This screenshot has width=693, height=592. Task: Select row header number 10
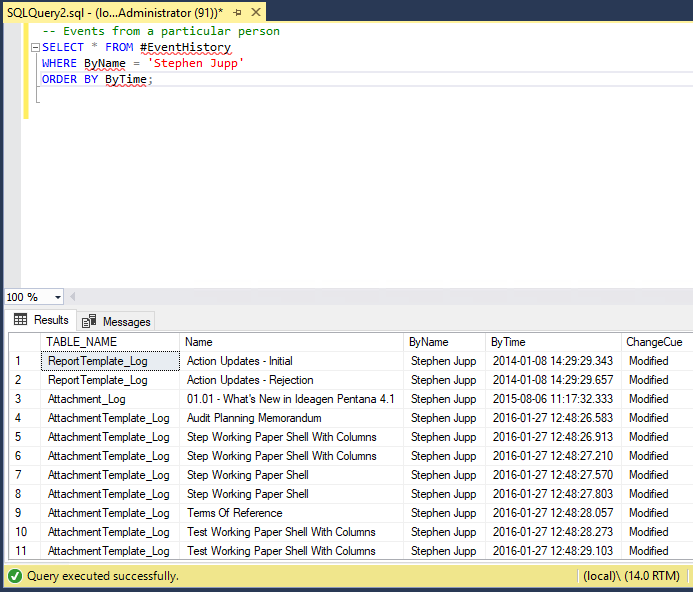tap(25, 532)
